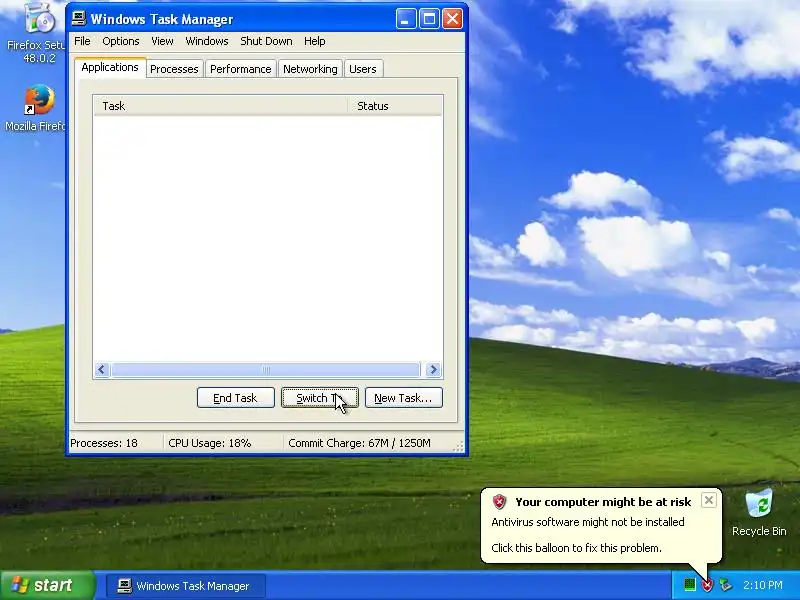Screen dimensions: 800x600
Task: Select the Mozilla Firefox desktop shortcut
Action: click(x=35, y=108)
